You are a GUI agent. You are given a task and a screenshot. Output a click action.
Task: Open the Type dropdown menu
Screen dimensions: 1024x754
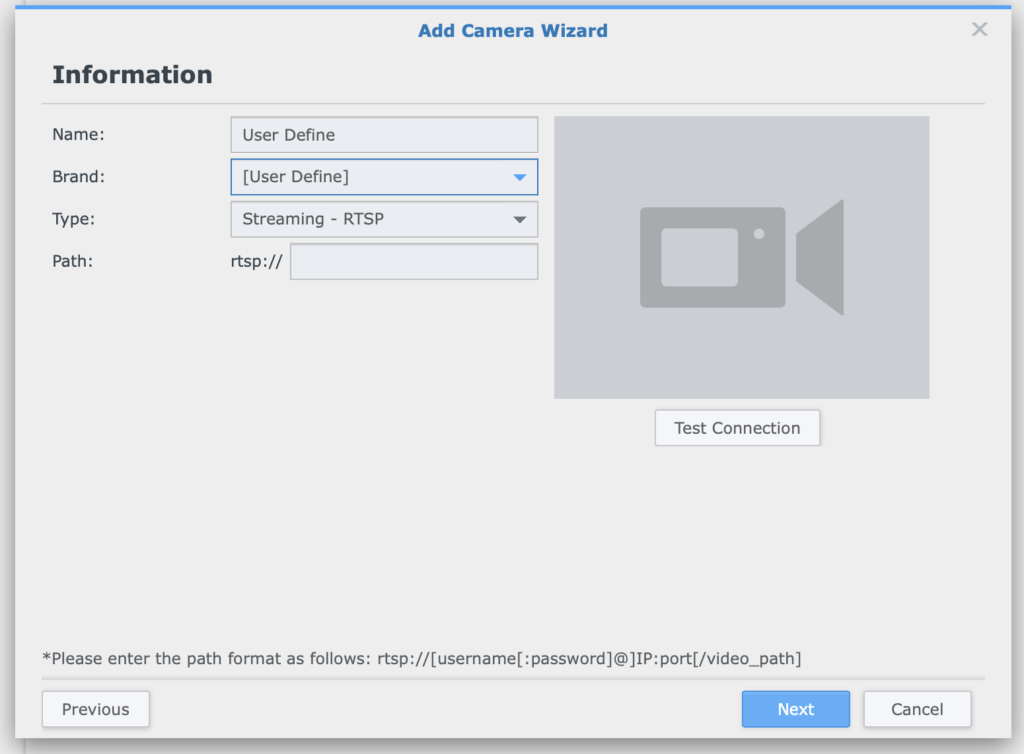(x=384, y=219)
